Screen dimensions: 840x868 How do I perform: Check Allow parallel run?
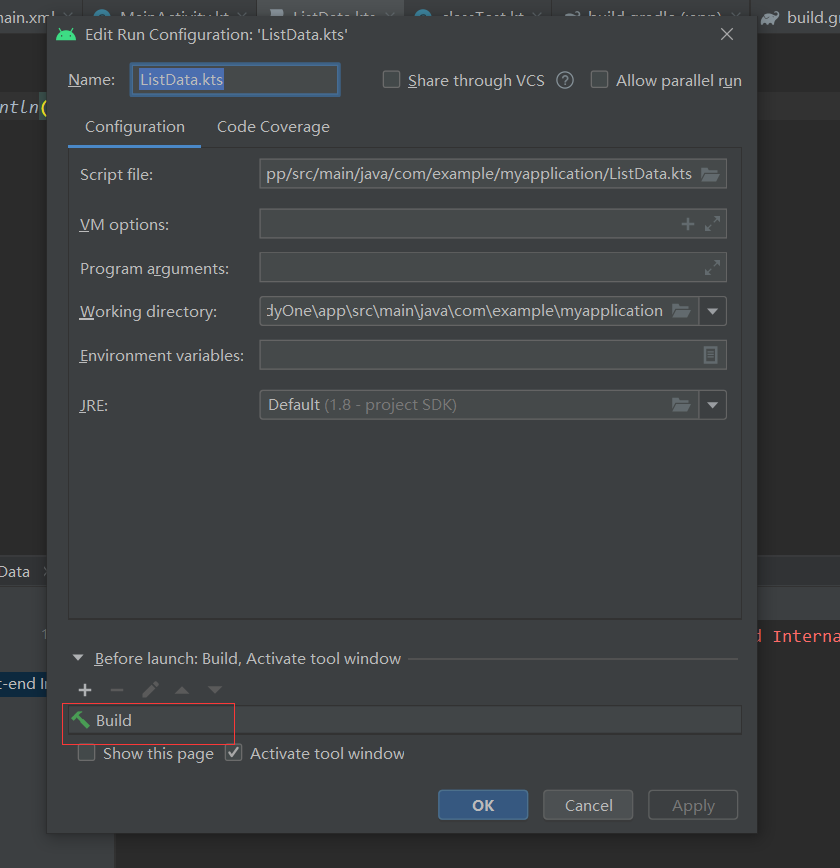599,79
